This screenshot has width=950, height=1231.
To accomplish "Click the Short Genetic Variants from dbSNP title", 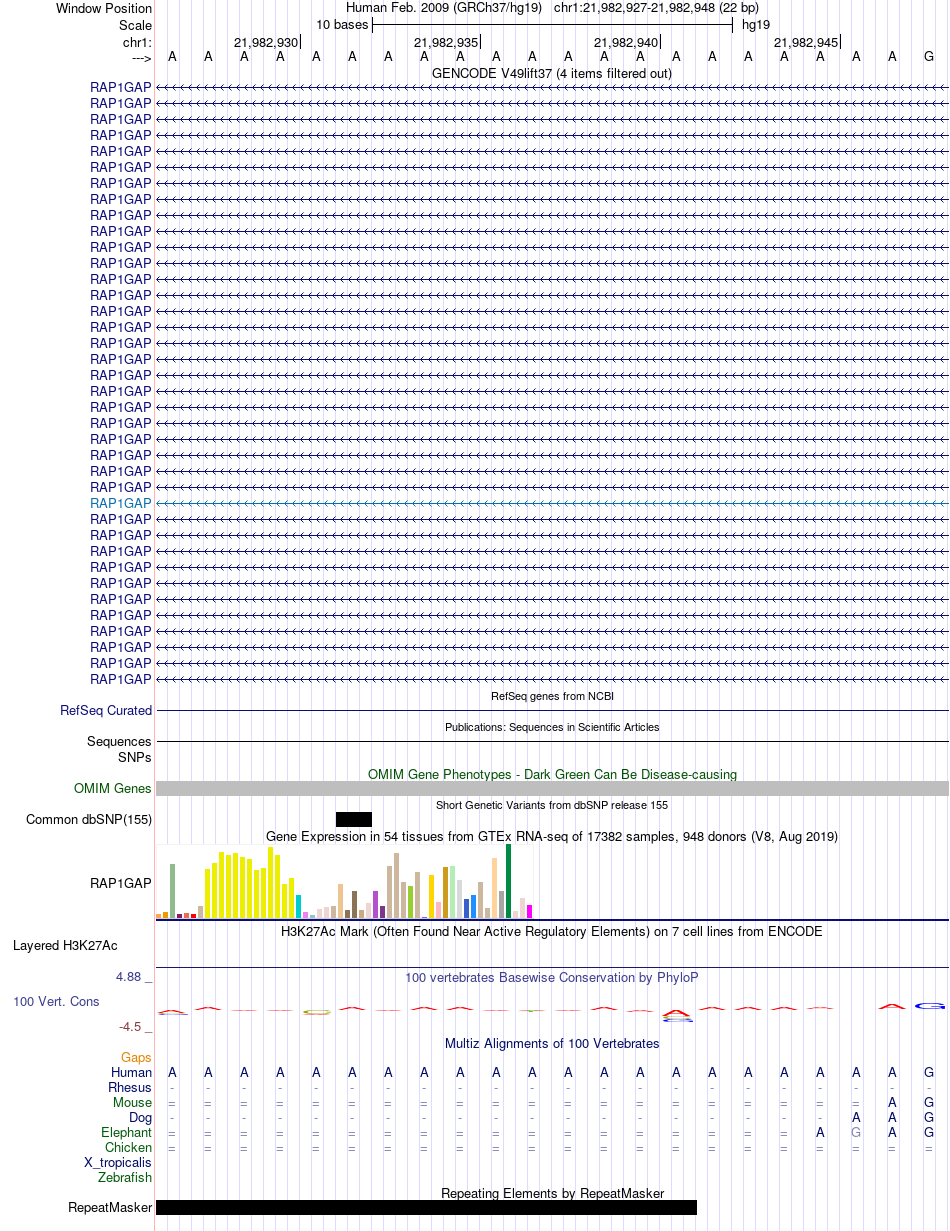I will click(x=552, y=805).
